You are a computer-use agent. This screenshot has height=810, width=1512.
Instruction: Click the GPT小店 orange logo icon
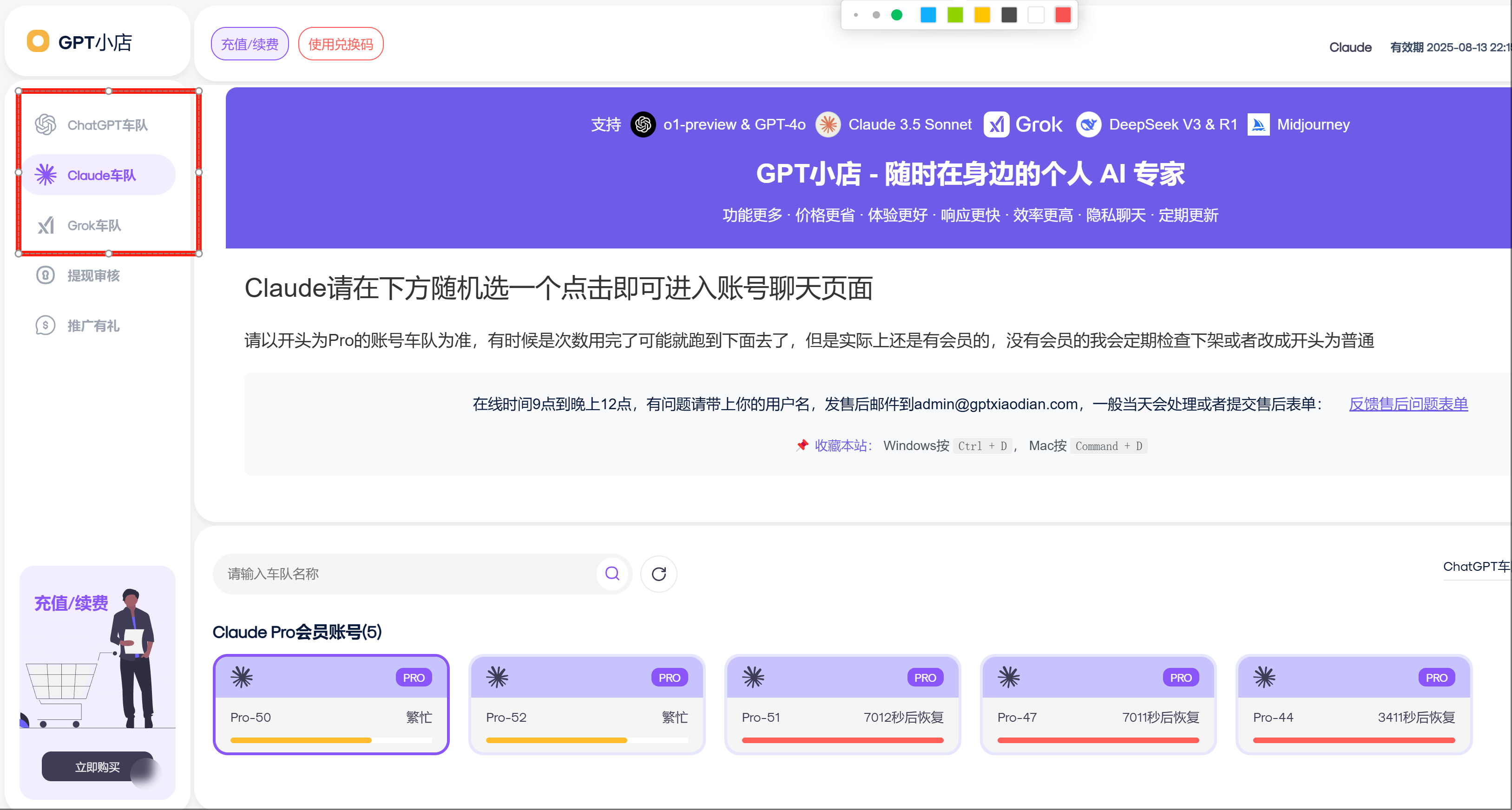tap(38, 41)
